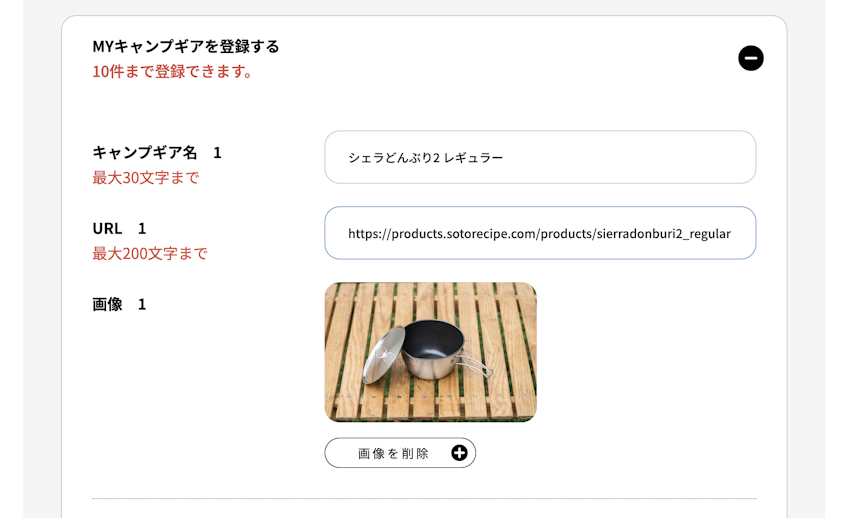Image resolution: width=850 pixels, height=518 pixels.
Task: Click the MYキャンプギアを登録する heading
Action: [186, 46]
